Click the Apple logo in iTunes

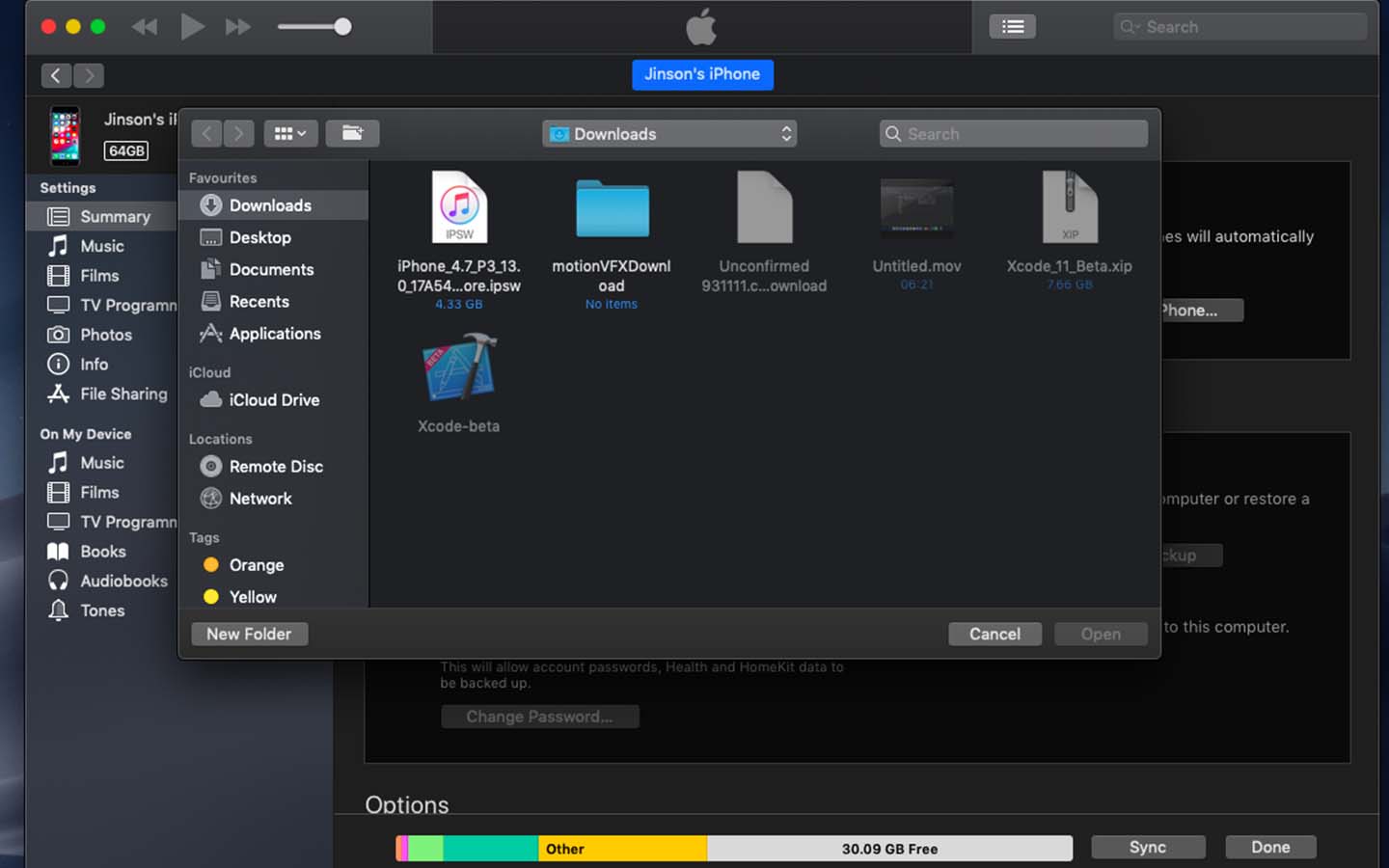pyautogui.click(x=701, y=27)
